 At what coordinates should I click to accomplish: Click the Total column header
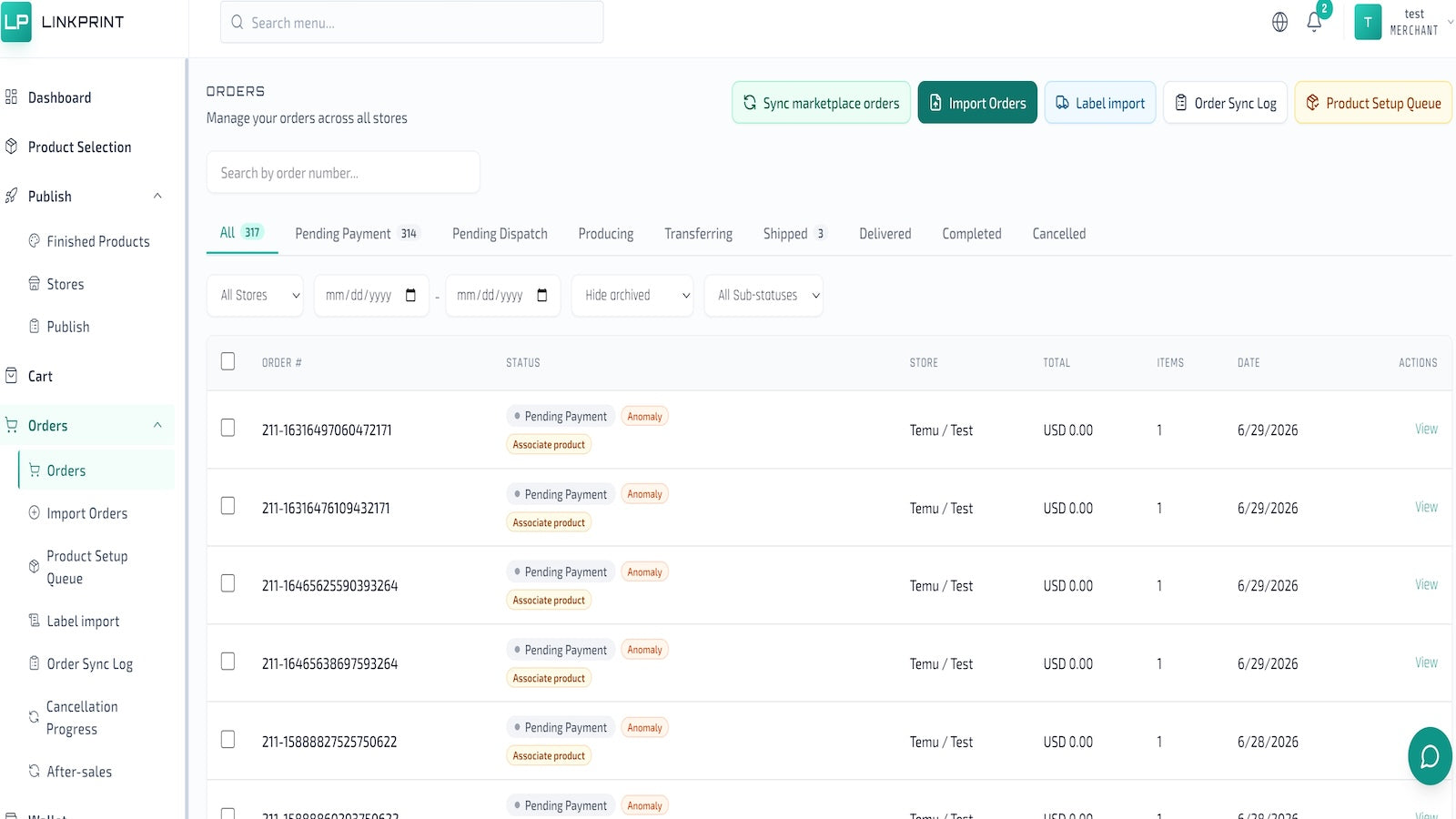1057,362
